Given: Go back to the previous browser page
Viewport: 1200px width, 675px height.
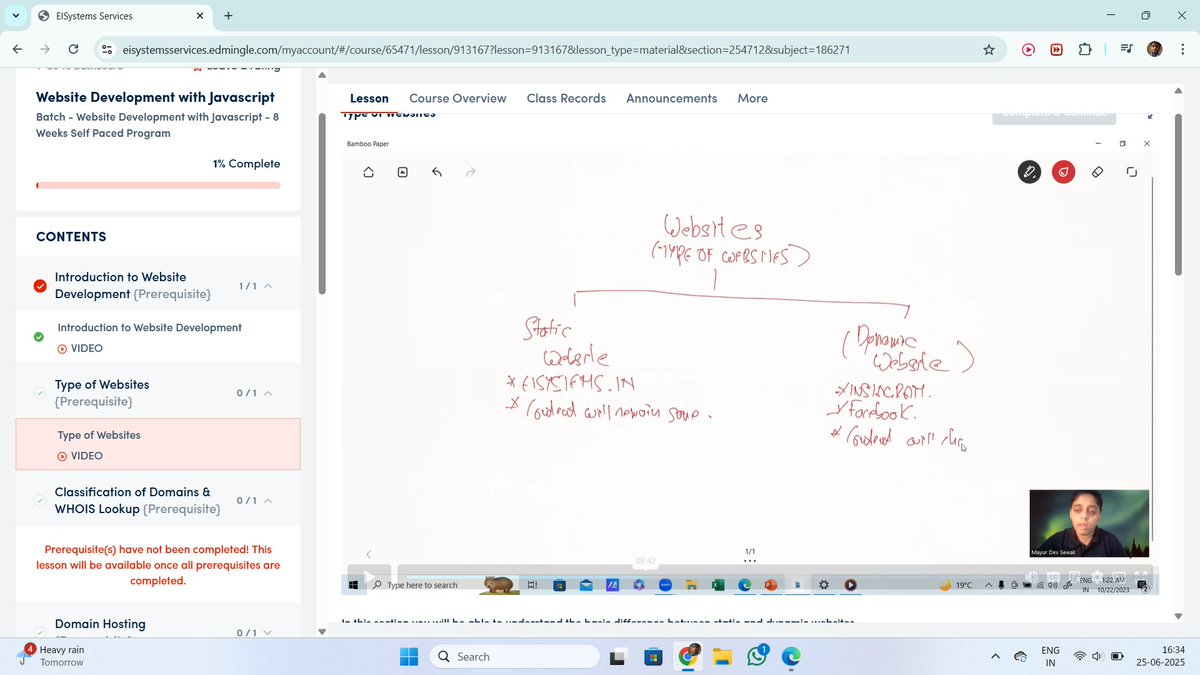Looking at the screenshot, I should pos(17,49).
